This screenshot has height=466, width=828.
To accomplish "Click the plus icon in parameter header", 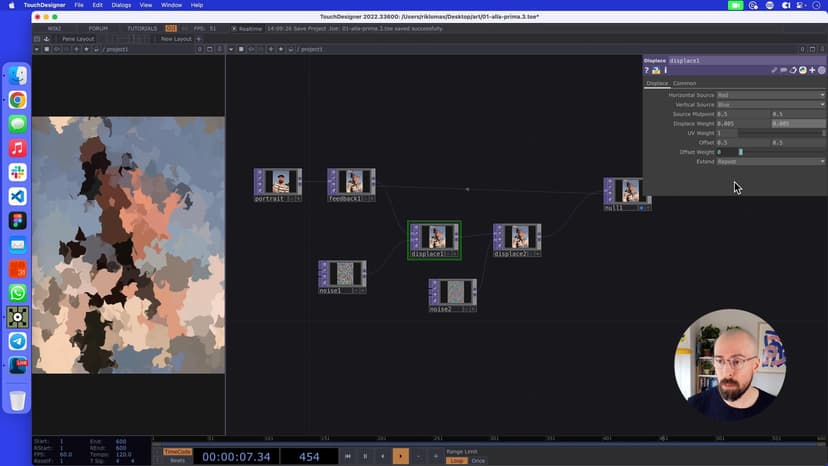I will click(x=812, y=70).
